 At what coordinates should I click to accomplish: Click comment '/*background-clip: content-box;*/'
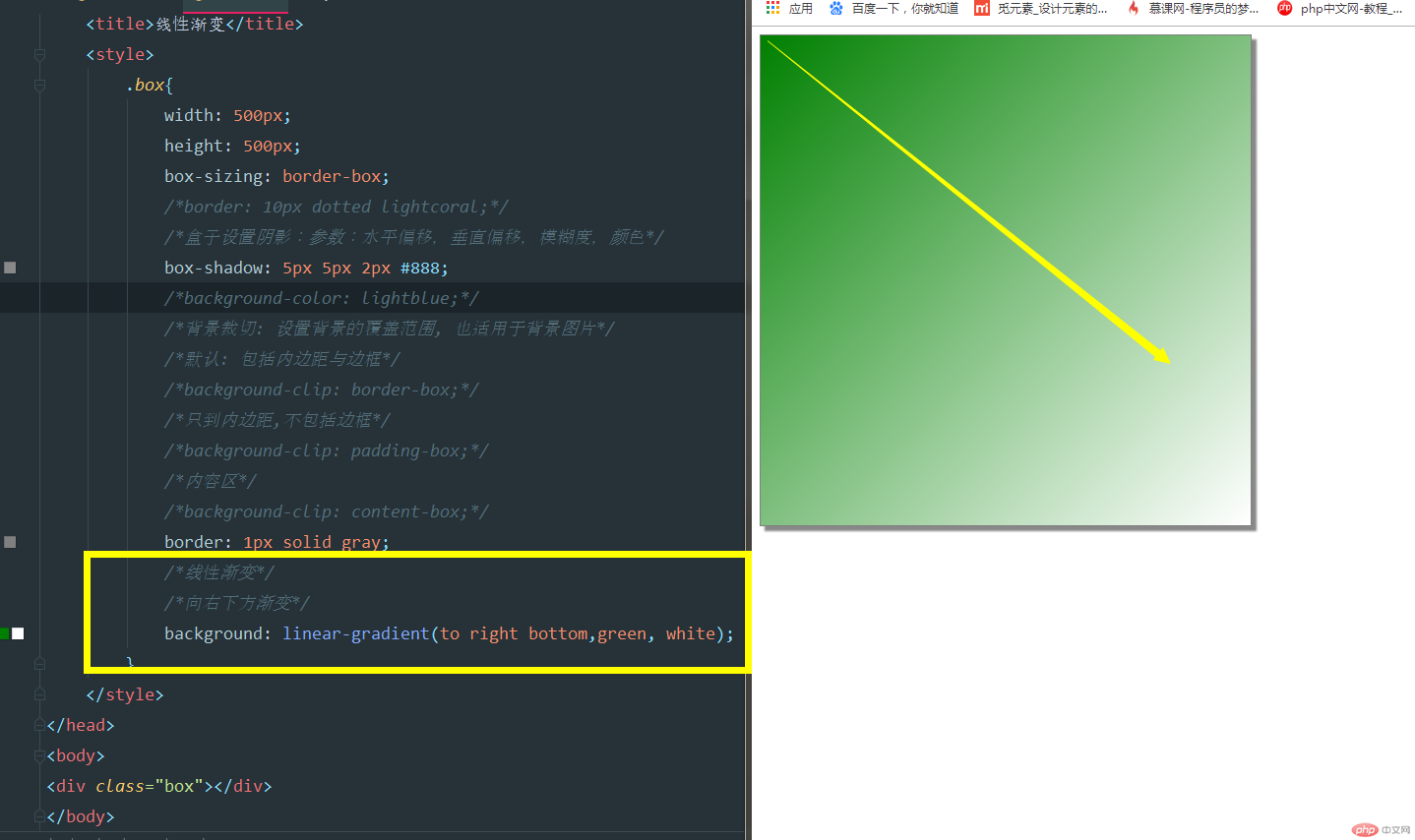pyautogui.click(x=327, y=511)
